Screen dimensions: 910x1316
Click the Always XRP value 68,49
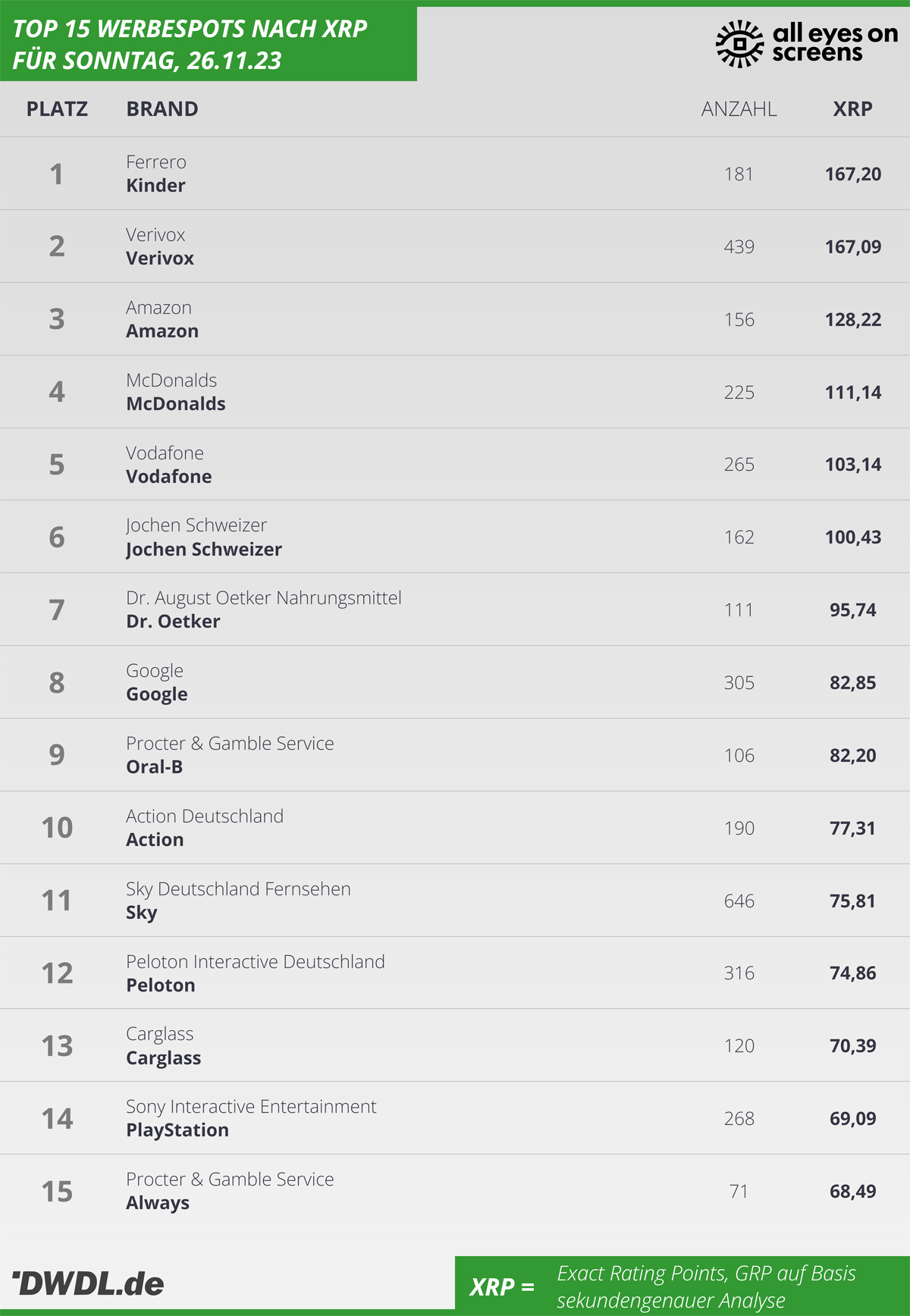pyautogui.click(x=853, y=1192)
